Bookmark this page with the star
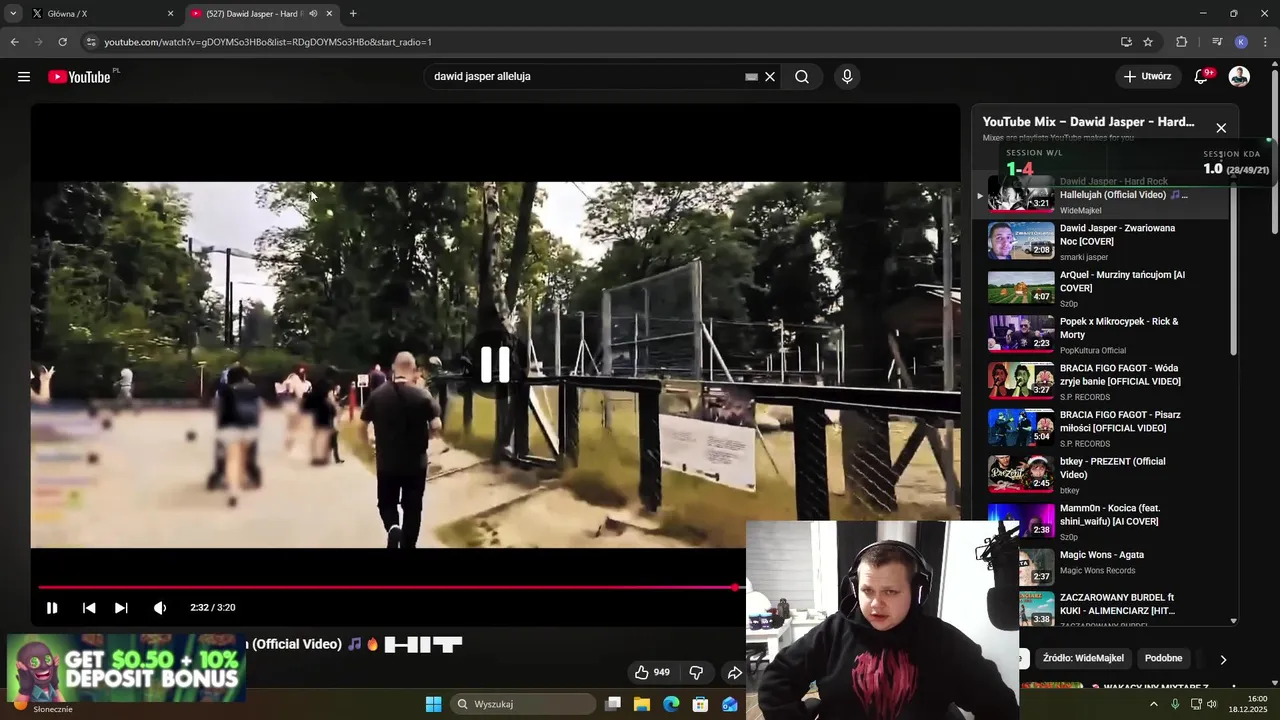The width and height of the screenshot is (1280, 720). 1148,42
